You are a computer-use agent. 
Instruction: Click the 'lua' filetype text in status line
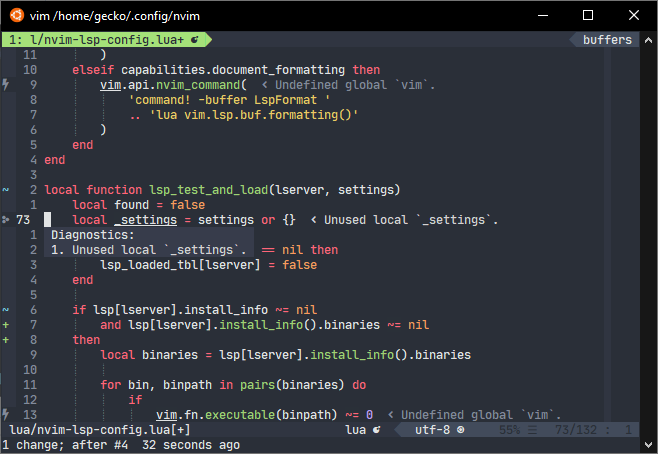[x=355, y=430]
